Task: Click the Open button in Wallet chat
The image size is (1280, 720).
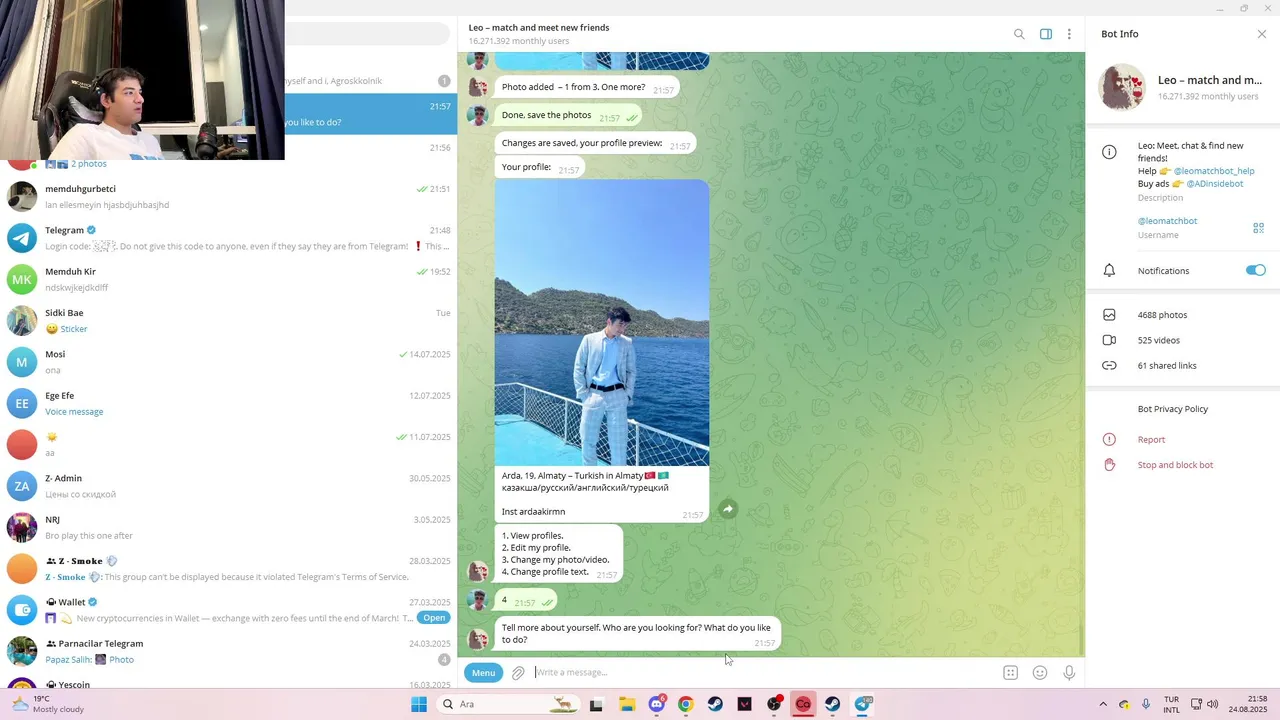Action: pyautogui.click(x=433, y=618)
